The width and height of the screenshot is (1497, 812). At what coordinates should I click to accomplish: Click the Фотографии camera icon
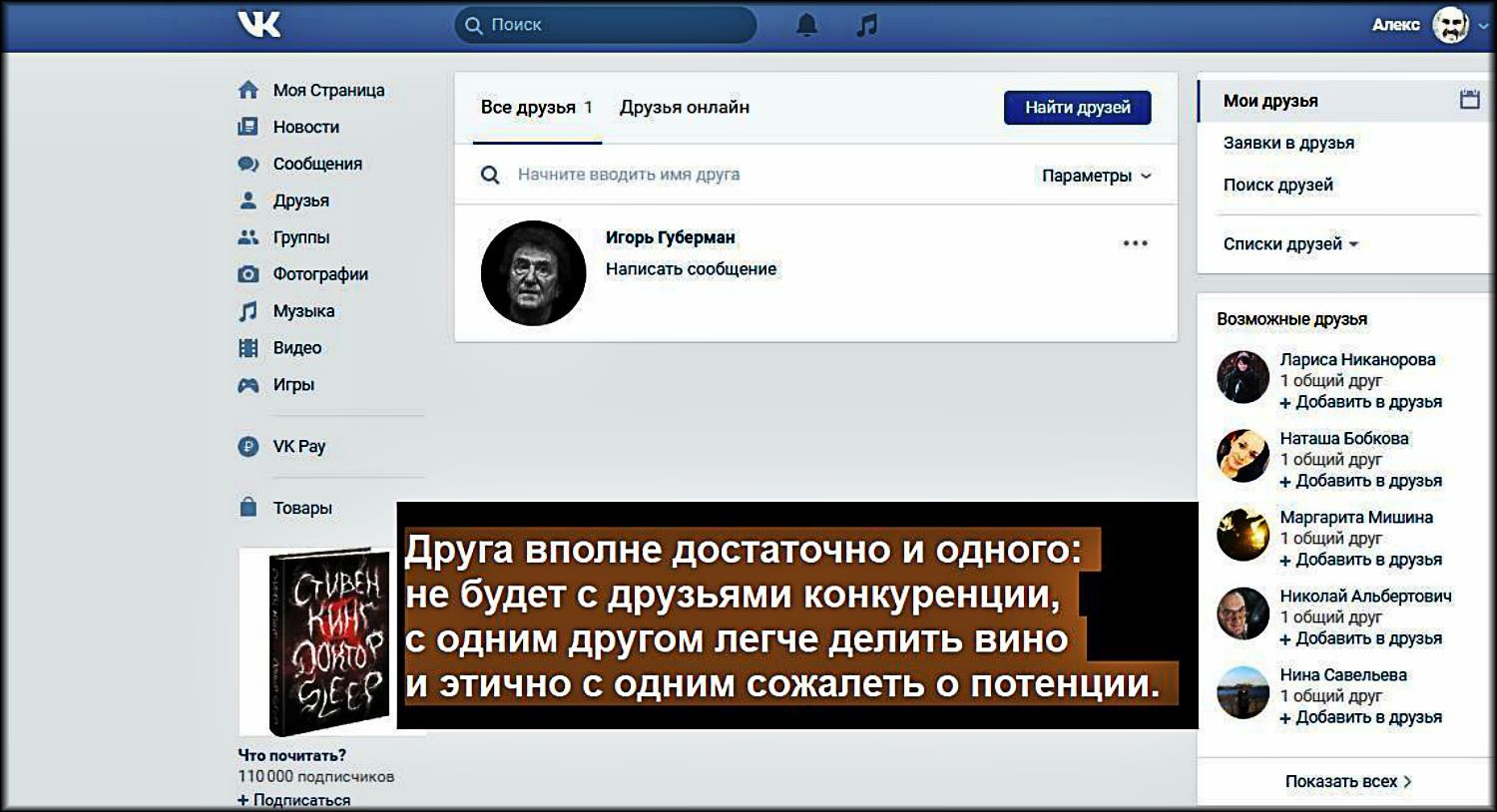tap(249, 274)
